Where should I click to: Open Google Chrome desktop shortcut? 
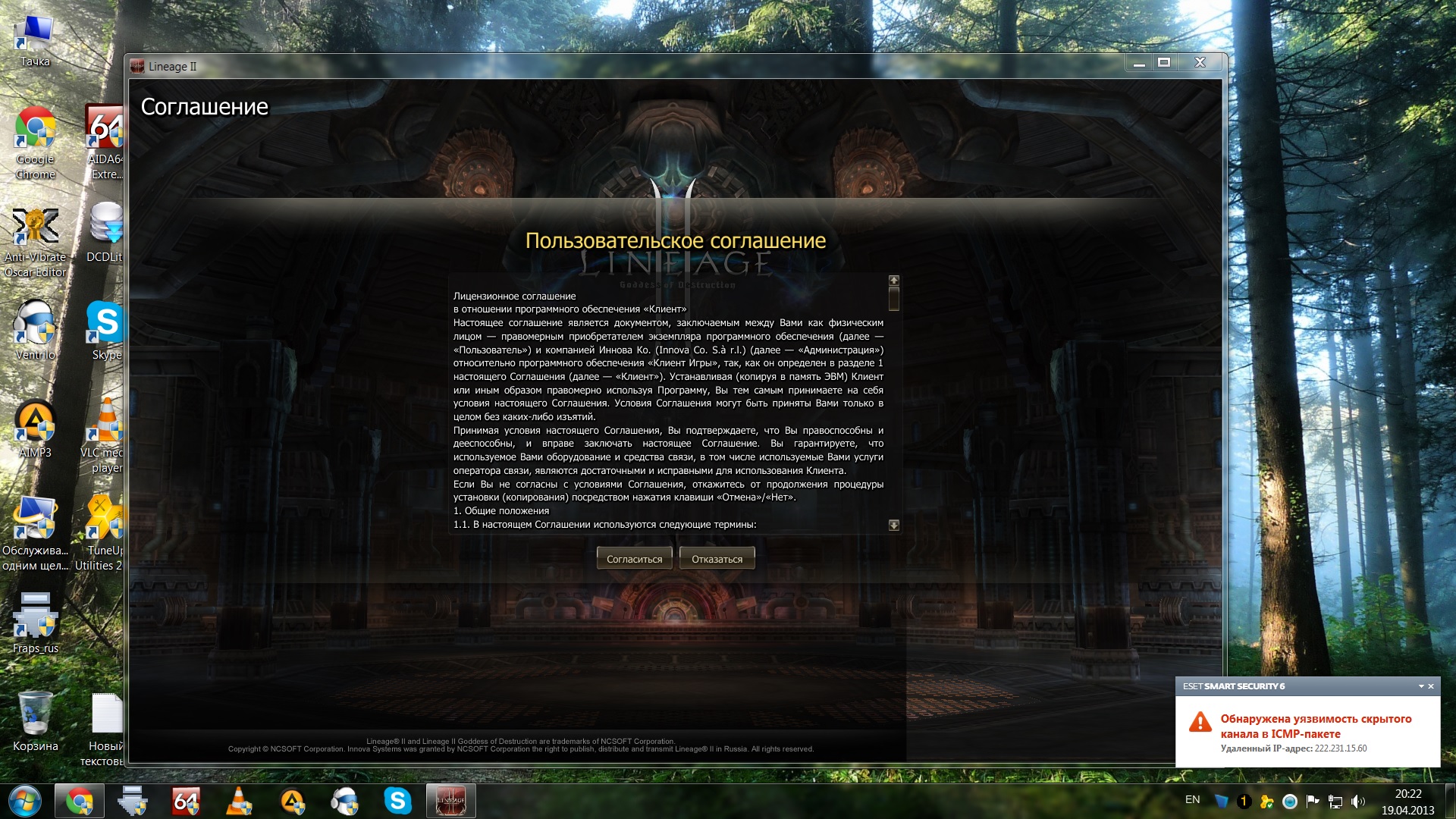36,129
